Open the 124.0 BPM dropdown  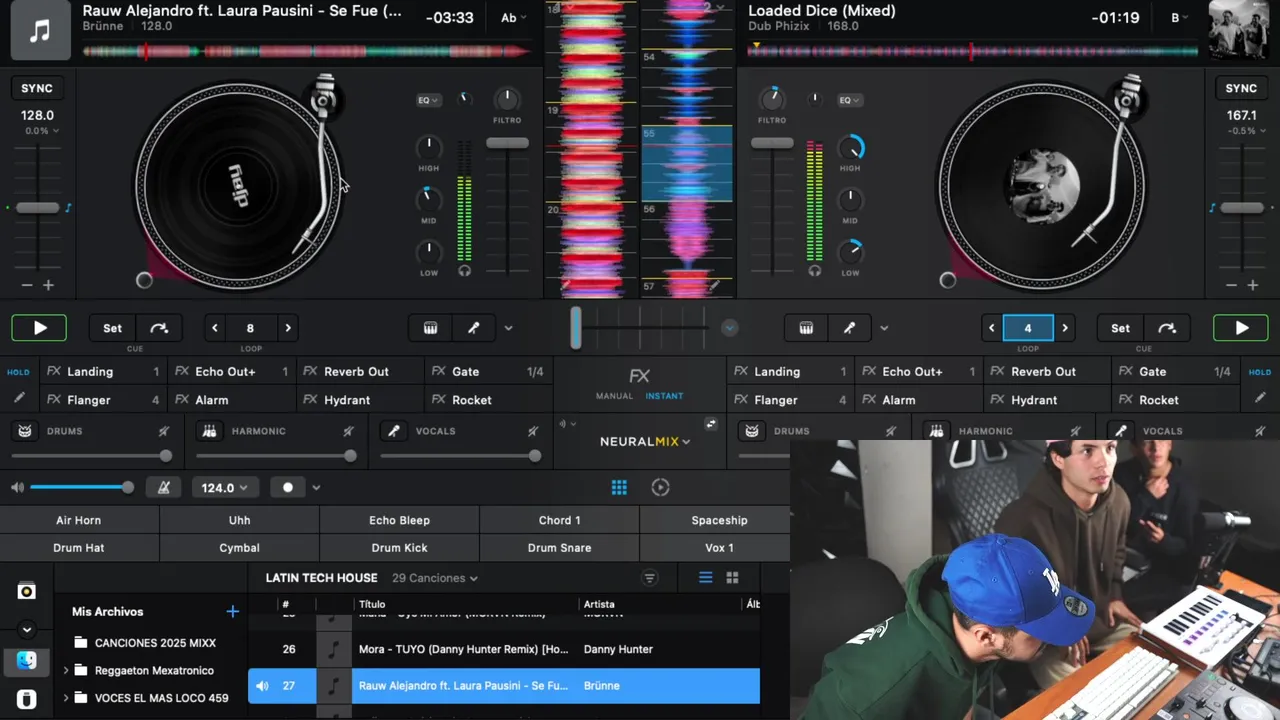point(225,488)
